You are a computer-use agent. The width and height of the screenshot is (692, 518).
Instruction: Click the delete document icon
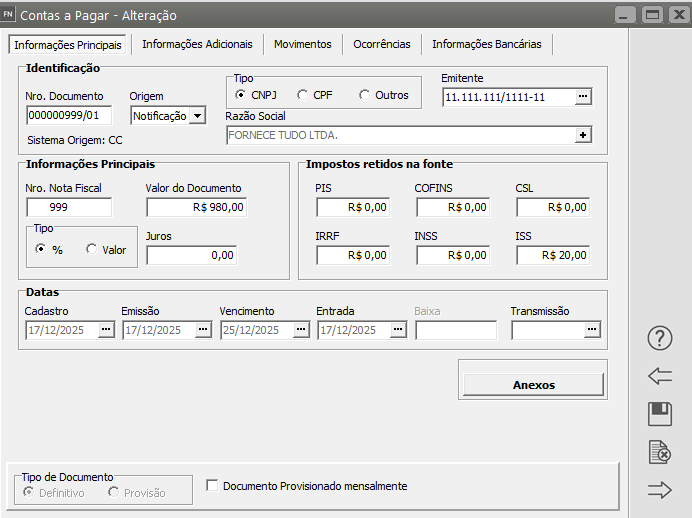click(x=660, y=452)
